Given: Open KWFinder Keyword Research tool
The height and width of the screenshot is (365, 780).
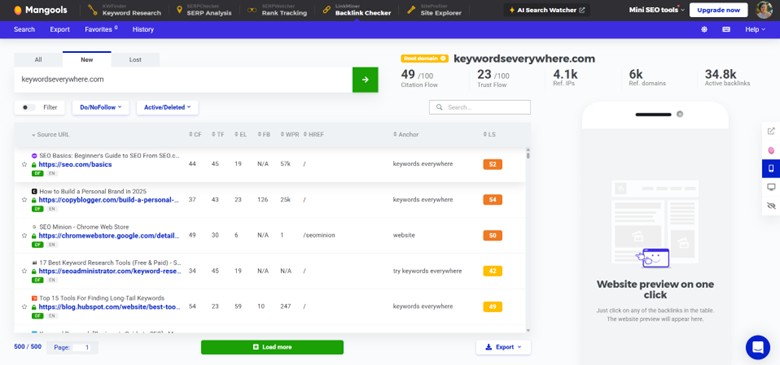Looking at the screenshot, I should 125,10.
